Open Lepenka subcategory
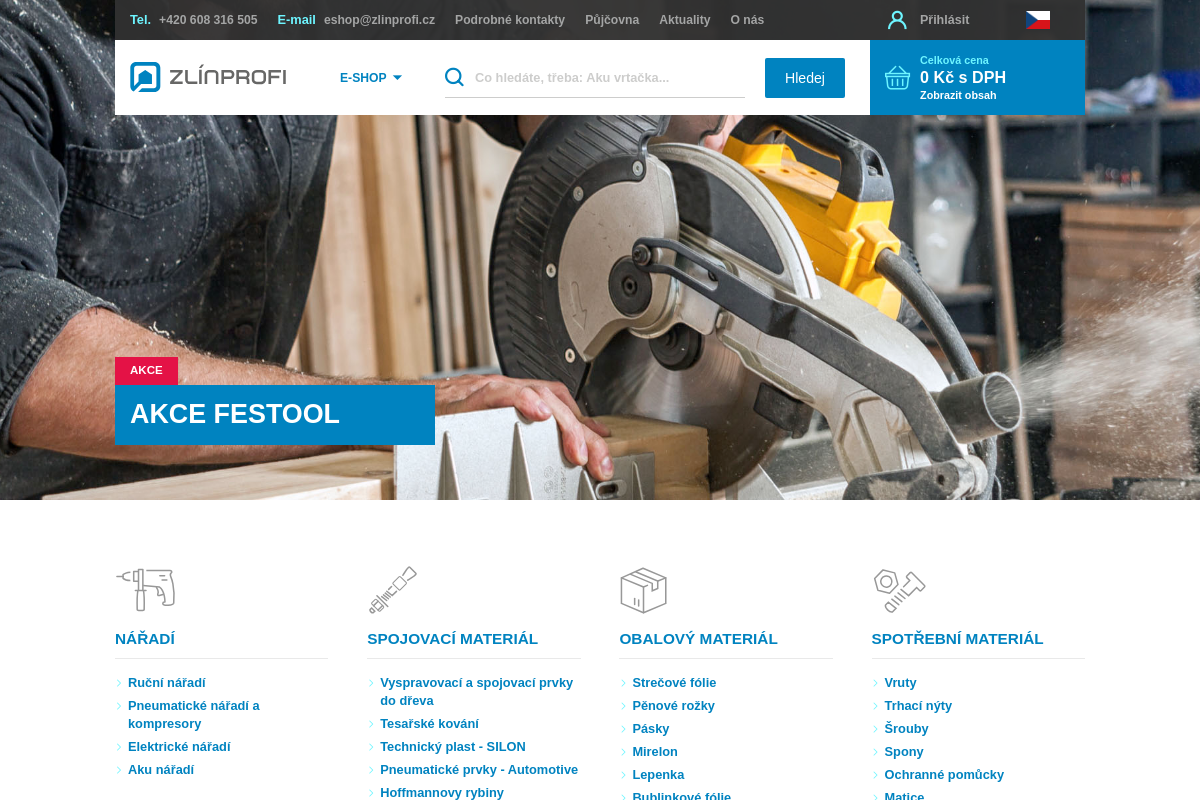Image resolution: width=1200 pixels, height=800 pixels. click(658, 775)
